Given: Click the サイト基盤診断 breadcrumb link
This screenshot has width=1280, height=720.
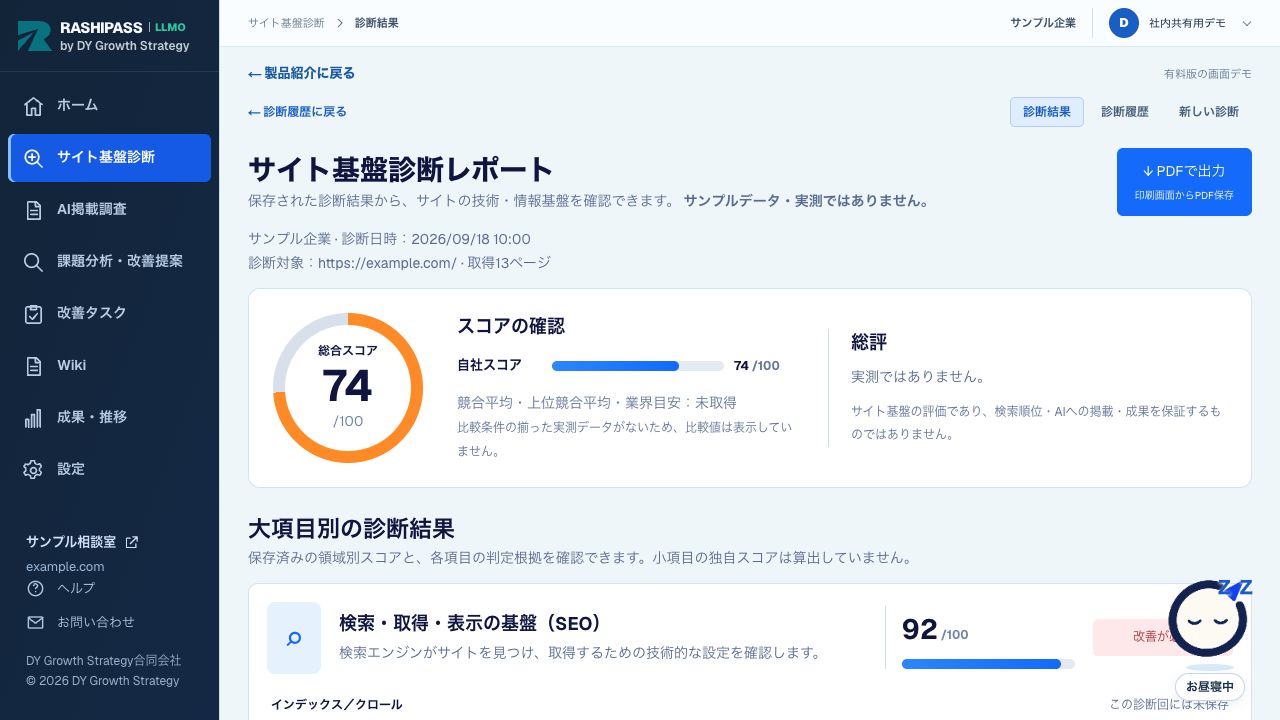Looking at the screenshot, I should pyautogui.click(x=286, y=23).
